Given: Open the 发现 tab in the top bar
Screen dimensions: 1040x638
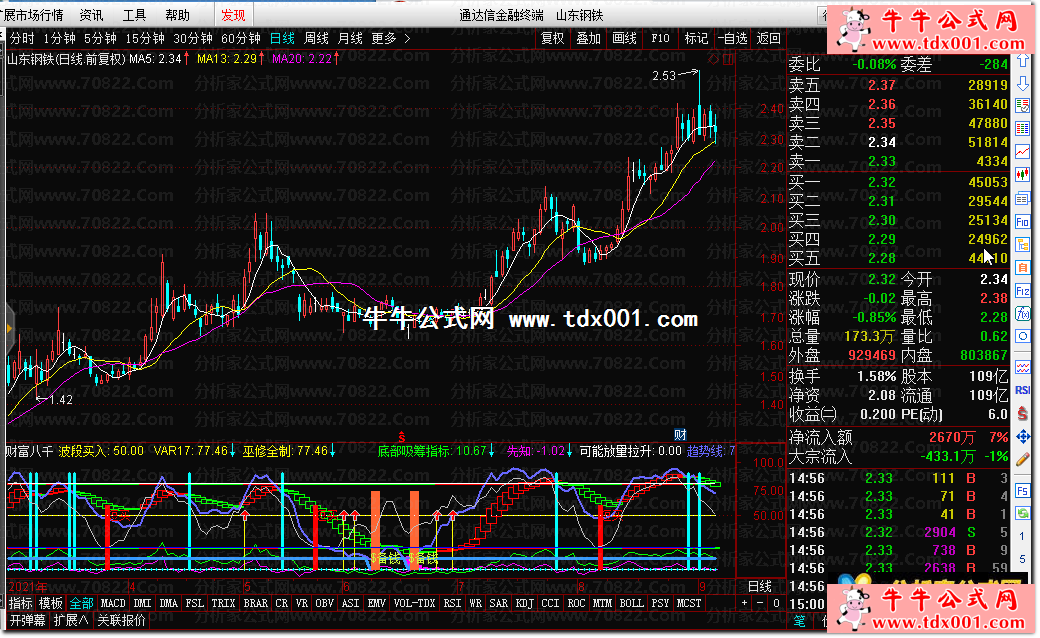Looking at the screenshot, I should pos(233,15).
